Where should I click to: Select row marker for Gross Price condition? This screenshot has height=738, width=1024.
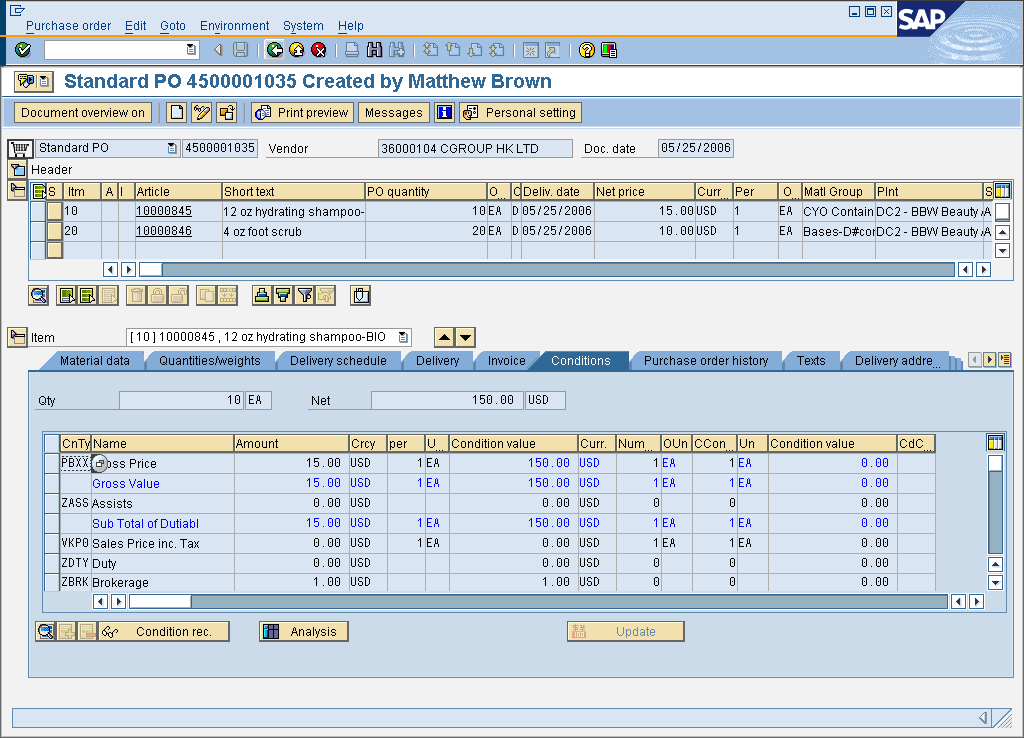pyautogui.click(x=52, y=463)
